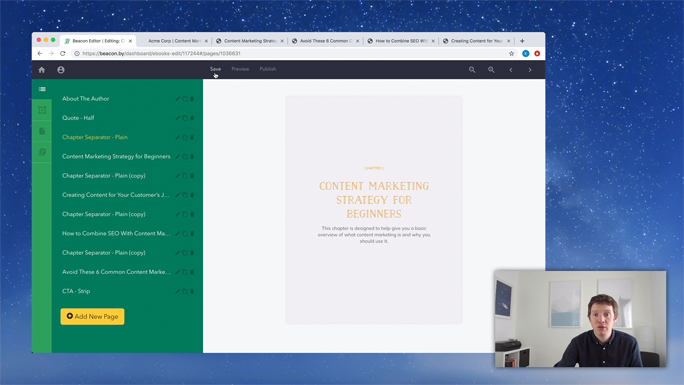Edit Creating Content for Your Customer's J... page
This screenshot has width=684, height=385.
coord(178,195)
